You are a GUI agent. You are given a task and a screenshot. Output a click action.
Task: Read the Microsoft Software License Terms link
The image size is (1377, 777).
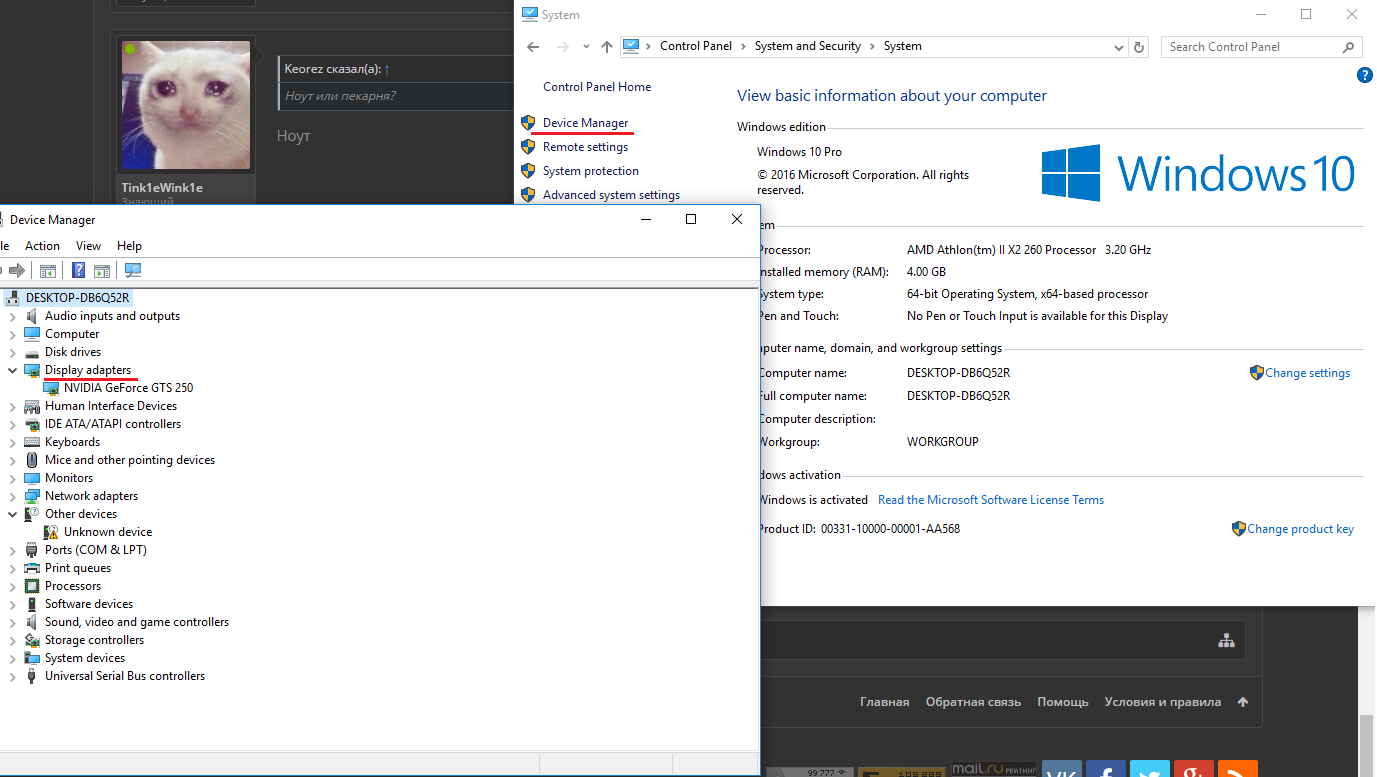pyautogui.click(x=991, y=500)
